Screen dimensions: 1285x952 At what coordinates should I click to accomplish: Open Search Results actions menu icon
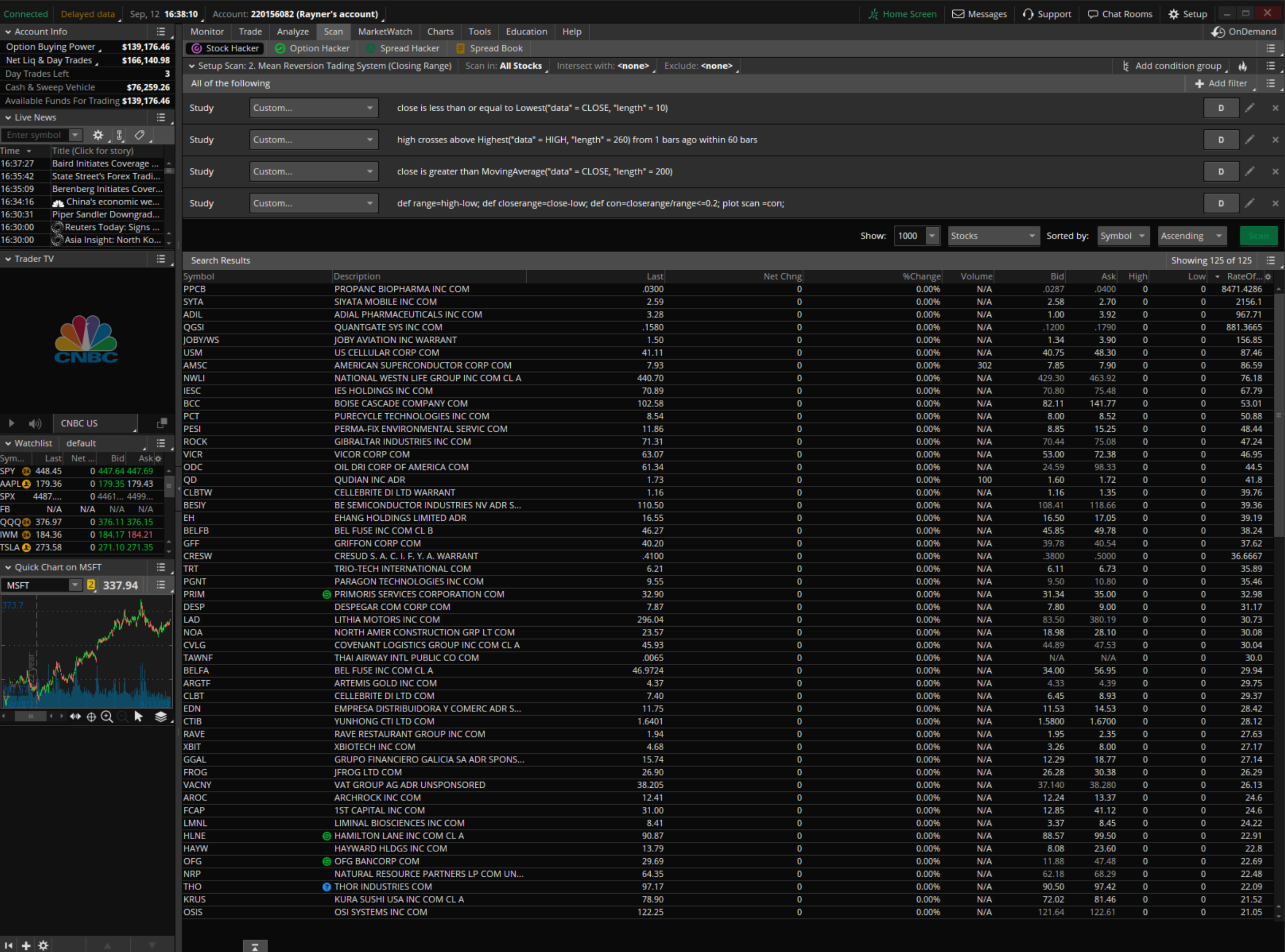tap(1270, 261)
